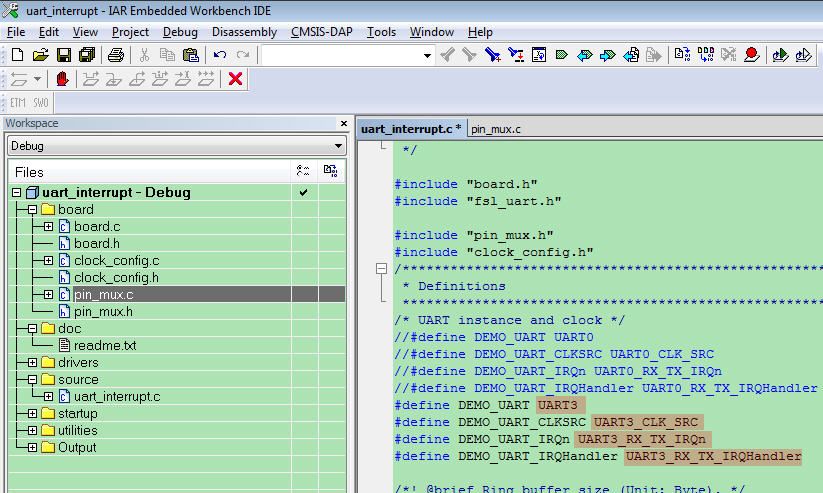The height and width of the screenshot is (493, 823).
Task: Expand the Output folder
Action: (33, 448)
